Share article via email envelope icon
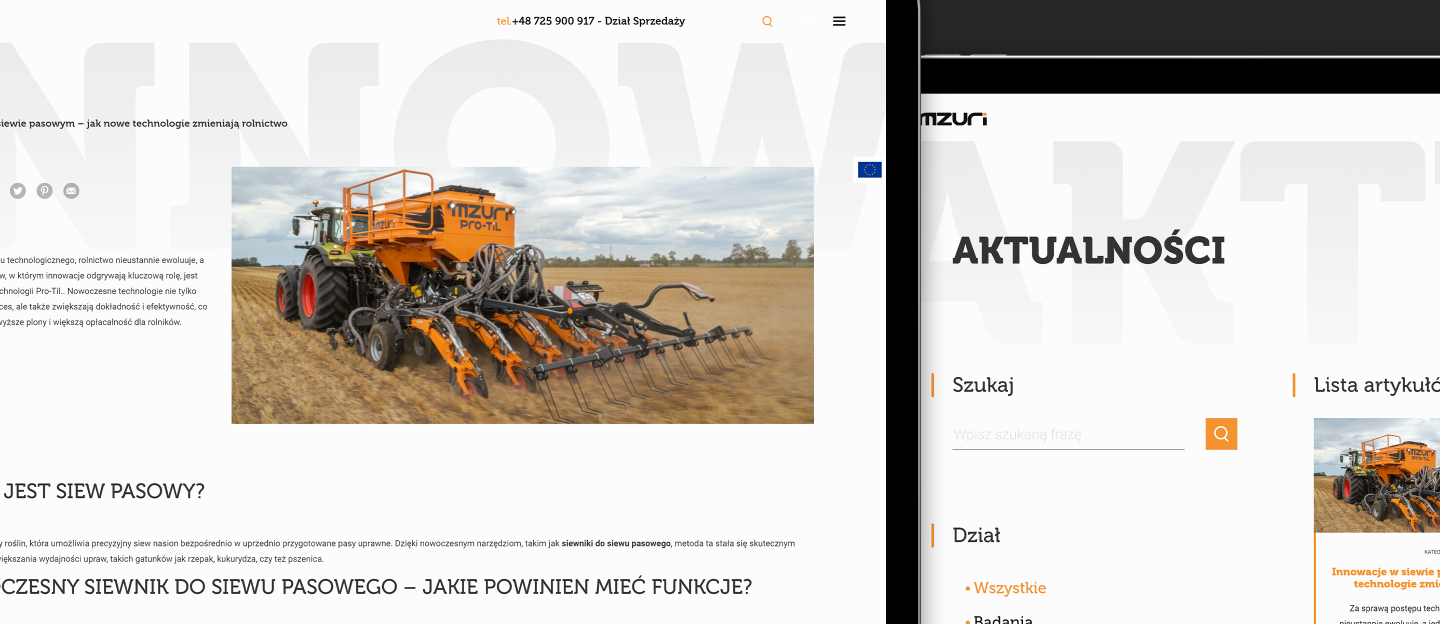 pos(71,191)
